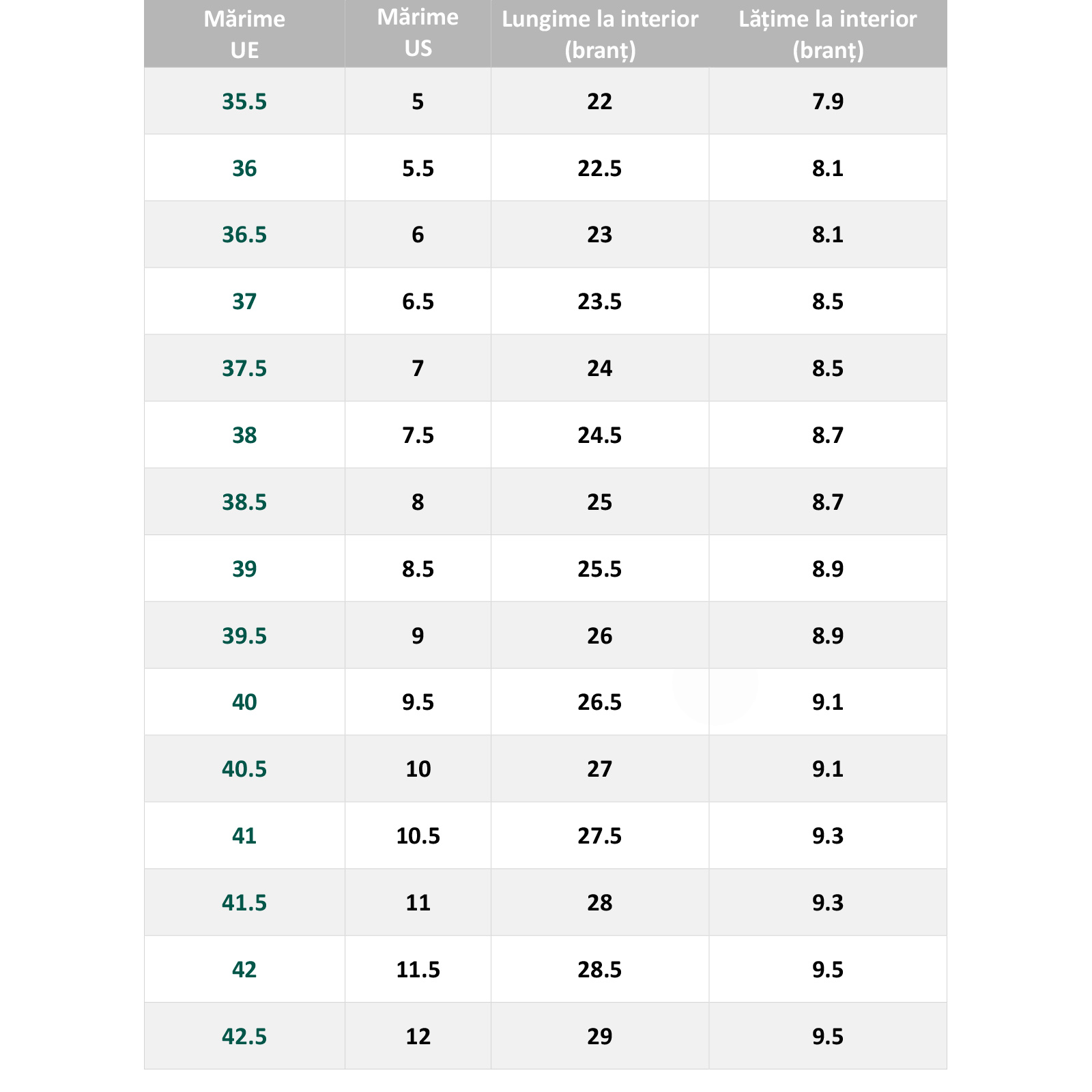Select insole width 7.9 cell
This screenshot has width=1092, height=1092.
tap(828, 101)
